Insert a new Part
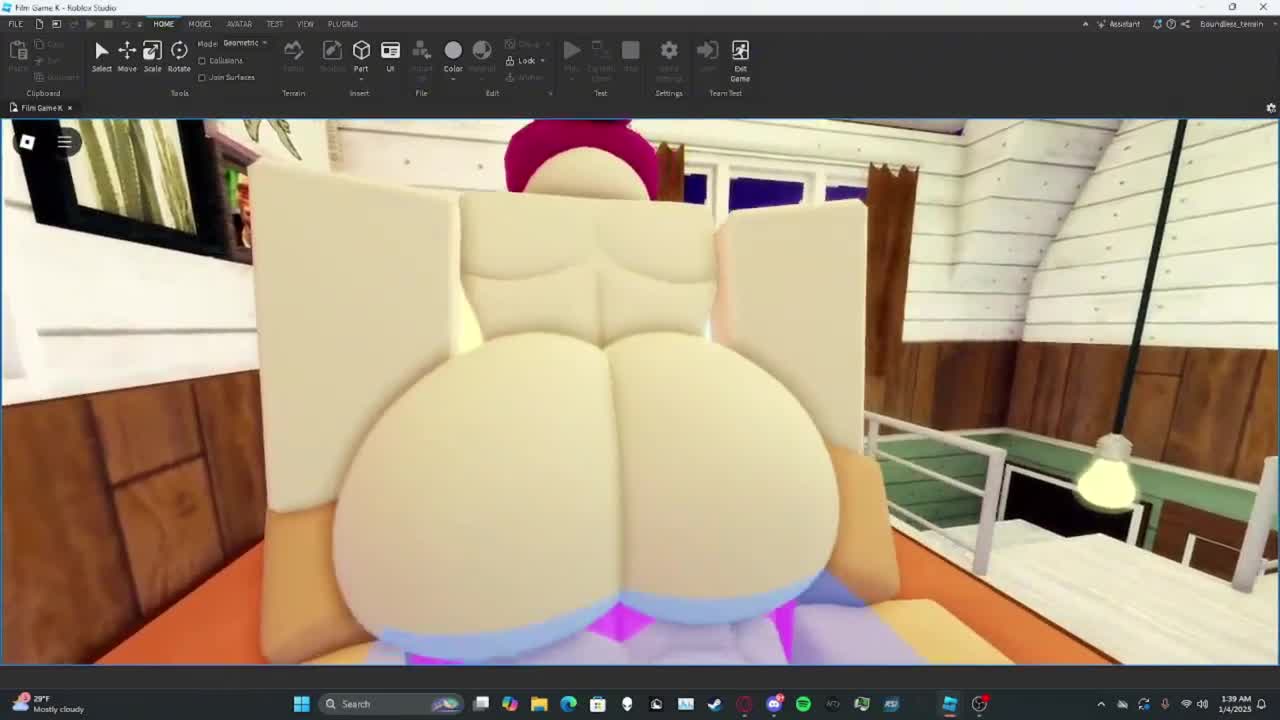The width and height of the screenshot is (1280, 720). 361,50
